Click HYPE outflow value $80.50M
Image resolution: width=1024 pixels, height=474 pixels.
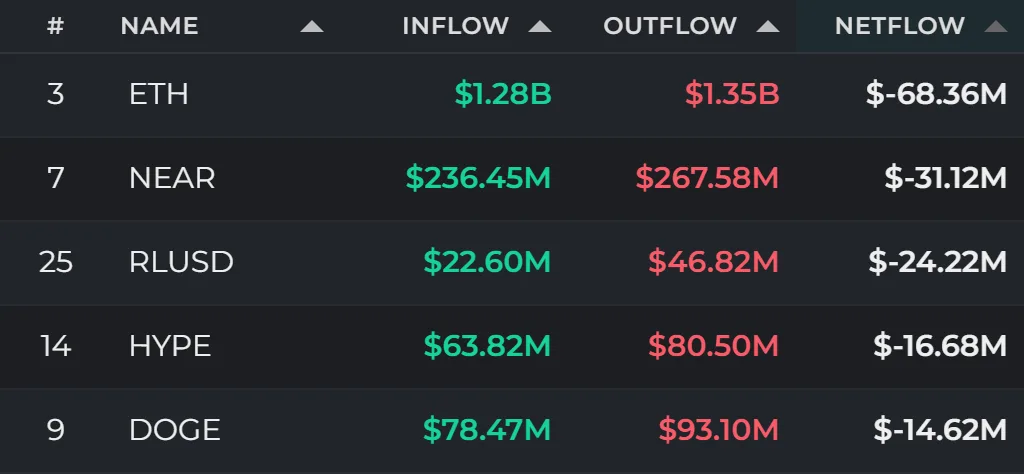click(x=714, y=346)
